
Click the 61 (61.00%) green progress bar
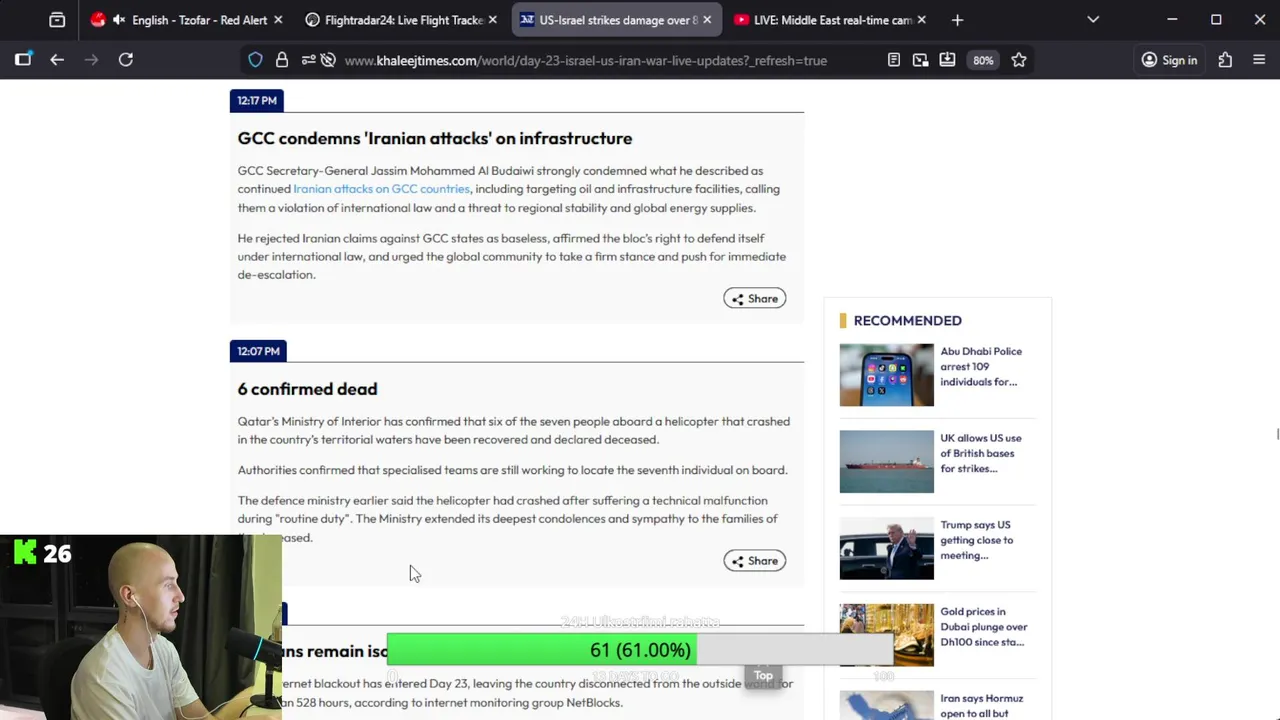[640, 650]
